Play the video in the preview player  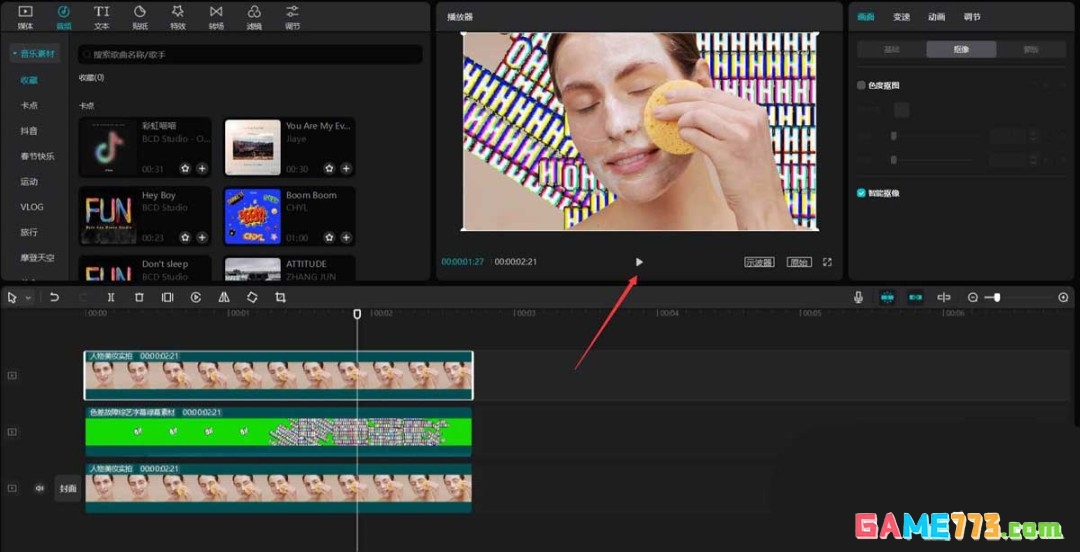click(x=639, y=262)
